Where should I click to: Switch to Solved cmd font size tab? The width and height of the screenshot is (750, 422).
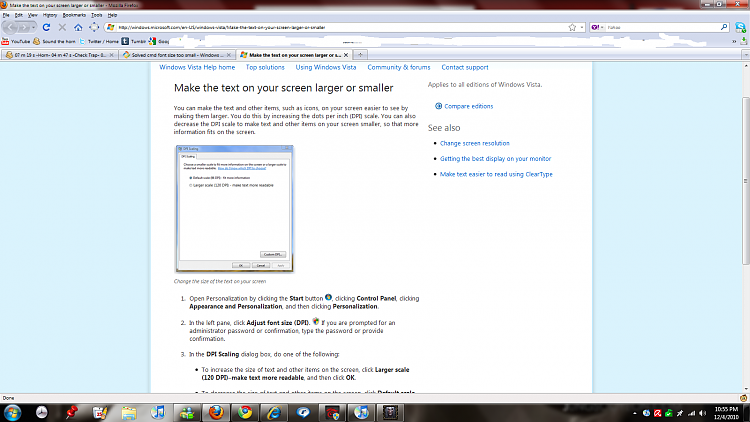click(176, 55)
